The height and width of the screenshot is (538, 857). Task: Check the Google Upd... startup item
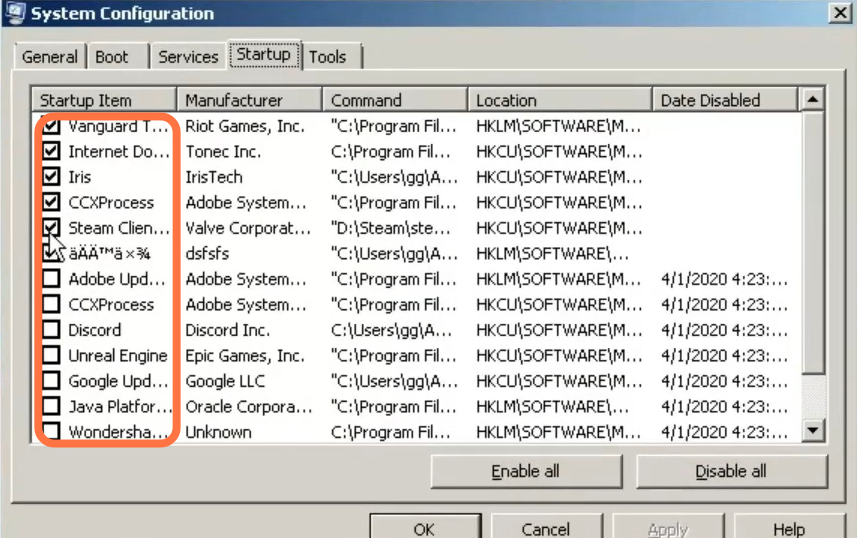[51, 381]
